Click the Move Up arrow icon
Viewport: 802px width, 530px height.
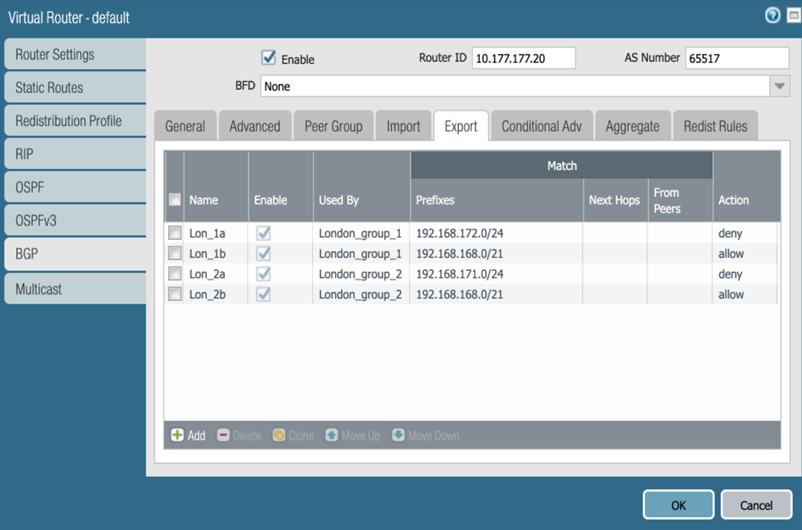point(331,436)
